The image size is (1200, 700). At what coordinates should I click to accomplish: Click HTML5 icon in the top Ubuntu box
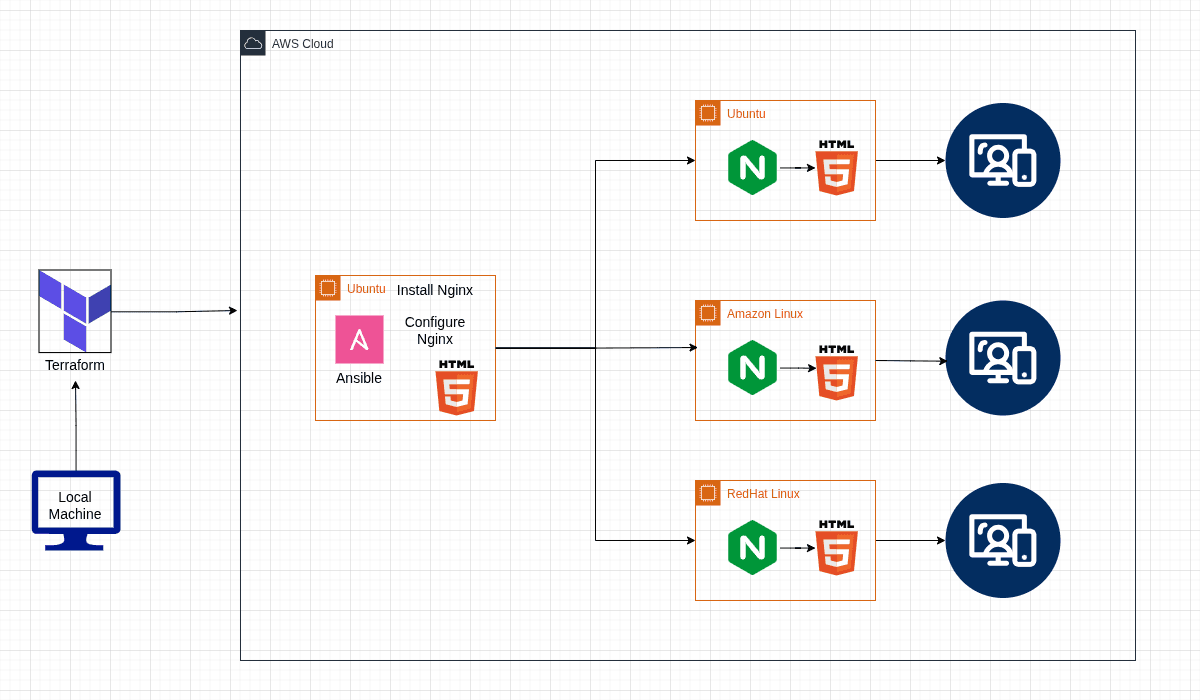point(837,167)
